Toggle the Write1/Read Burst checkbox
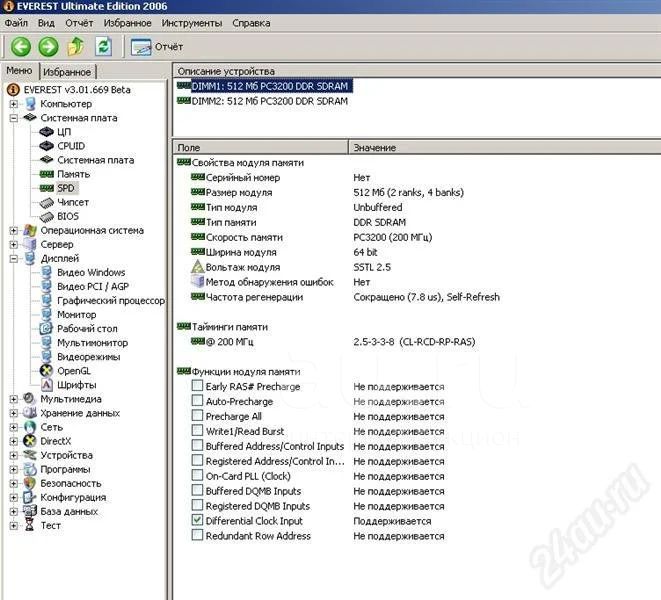This screenshot has width=661, height=600. coord(197,430)
